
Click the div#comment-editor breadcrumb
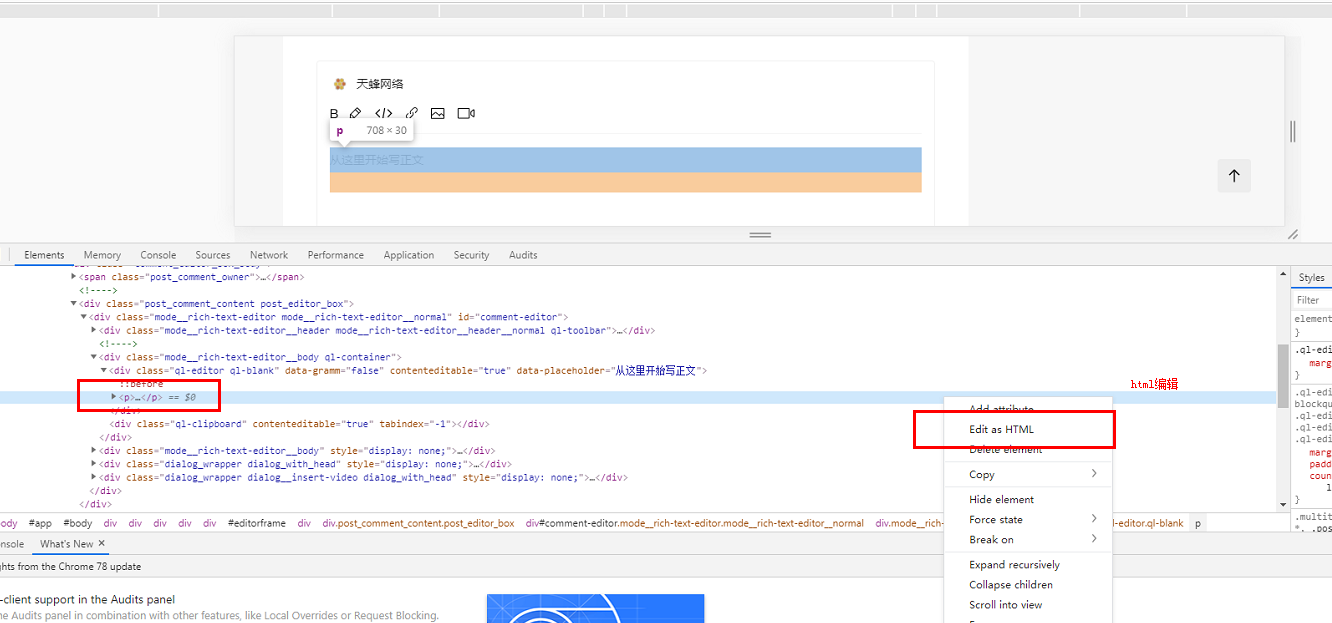tap(695, 523)
